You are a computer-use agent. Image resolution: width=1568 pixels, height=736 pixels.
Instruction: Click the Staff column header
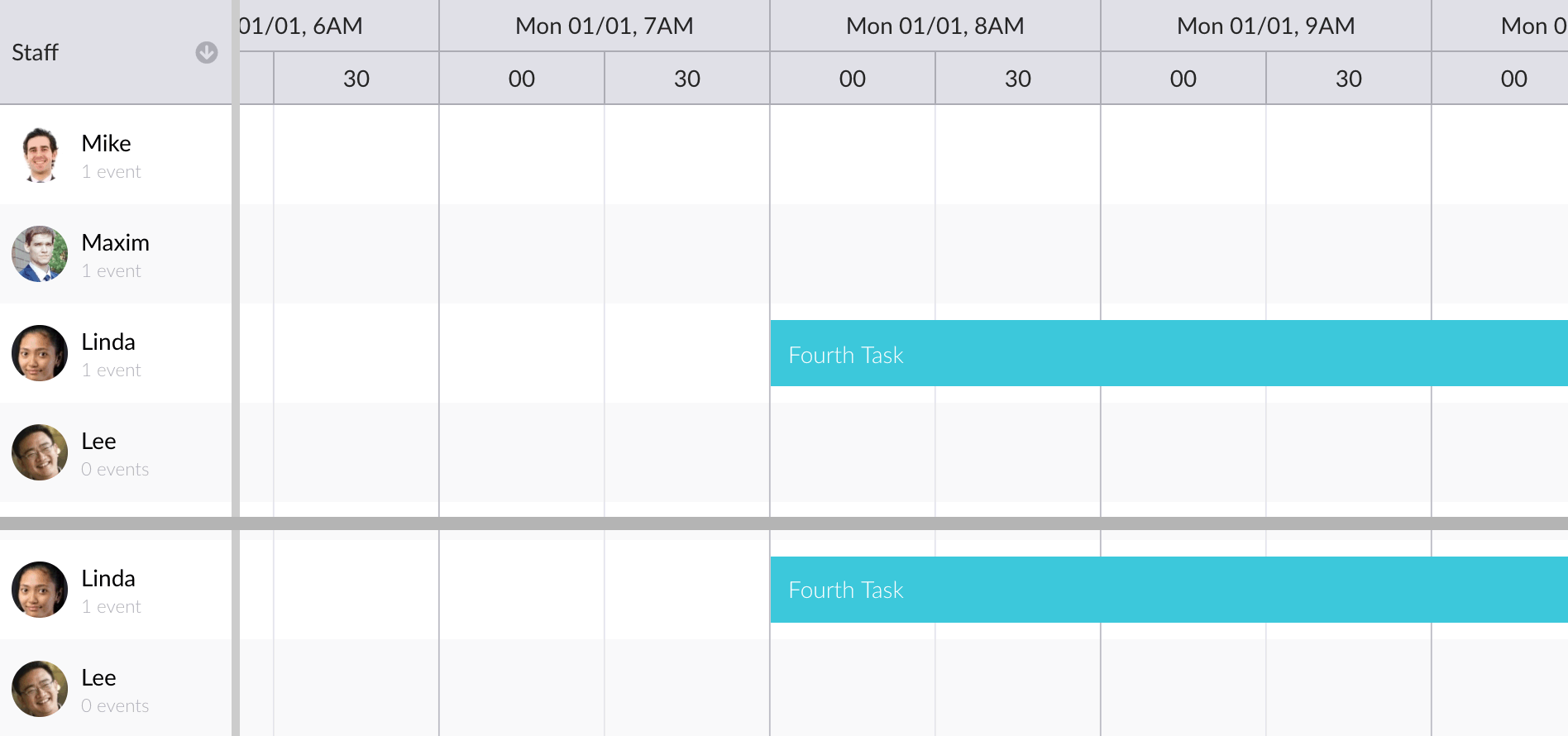pyautogui.click(x=116, y=52)
